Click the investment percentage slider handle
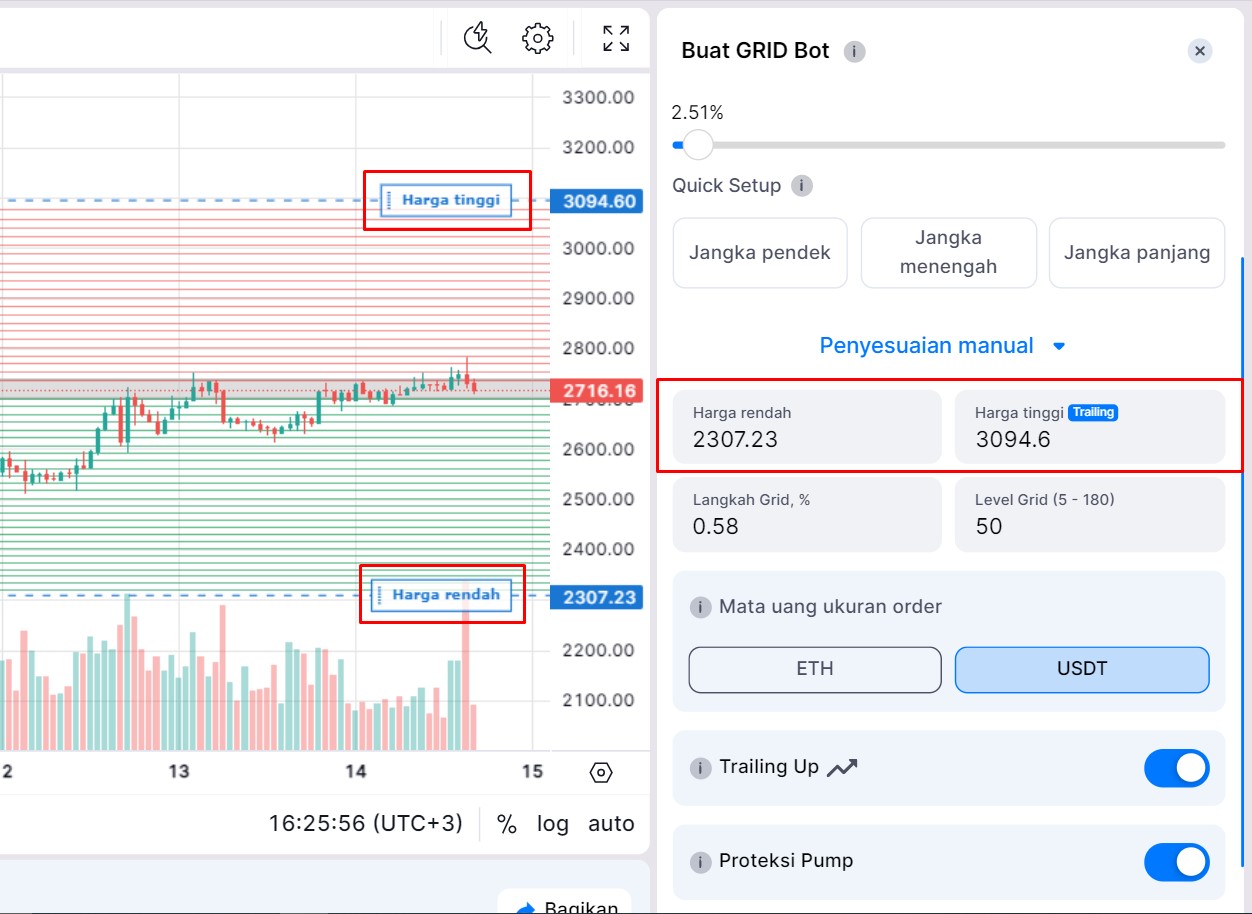 pos(697,145)
